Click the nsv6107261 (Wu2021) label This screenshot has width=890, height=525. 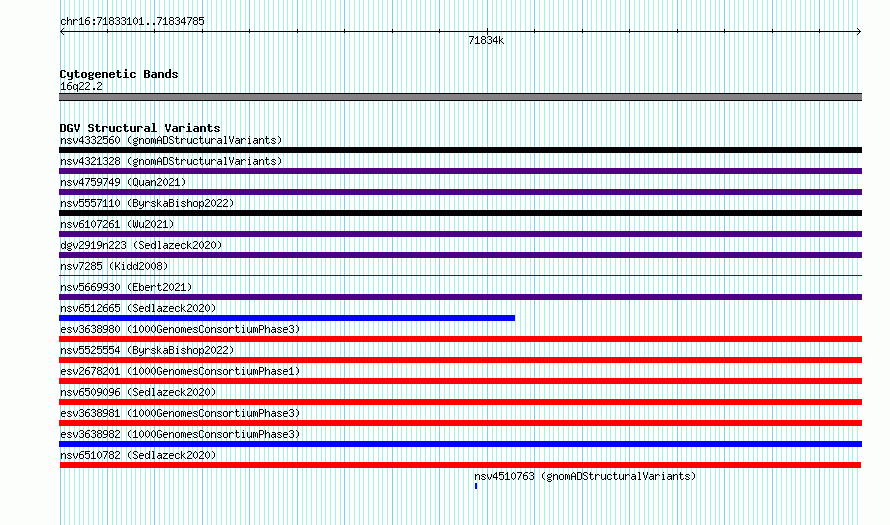117,224
